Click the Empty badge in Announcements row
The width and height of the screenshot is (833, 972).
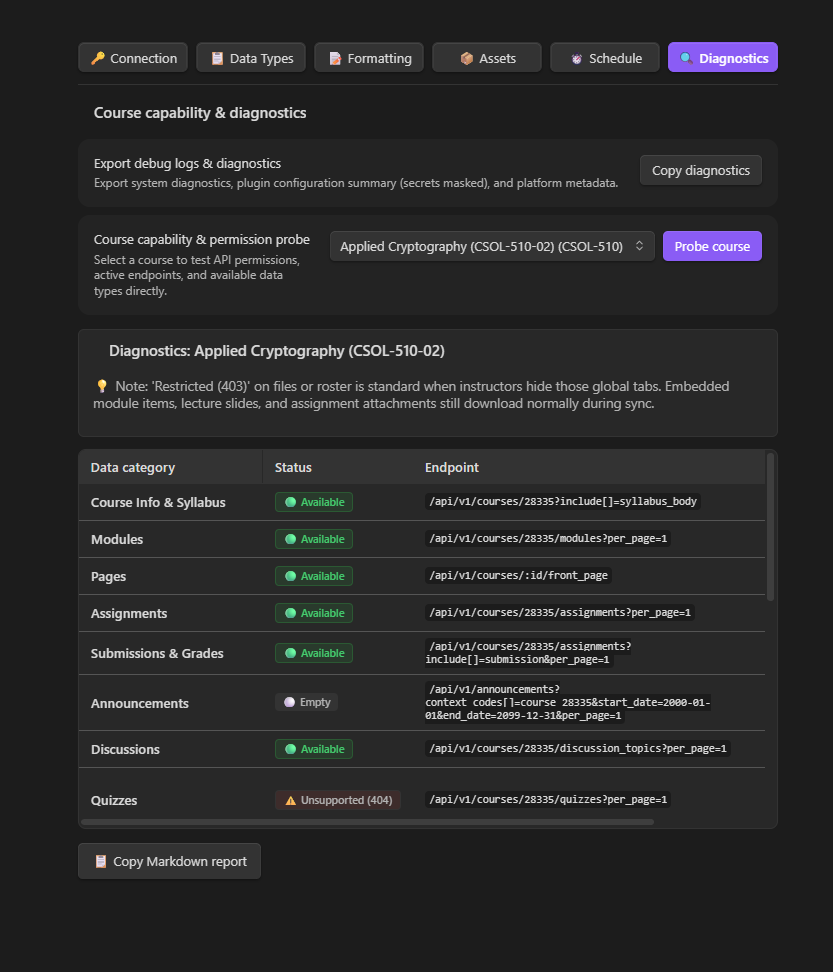[x=306, y=702]
